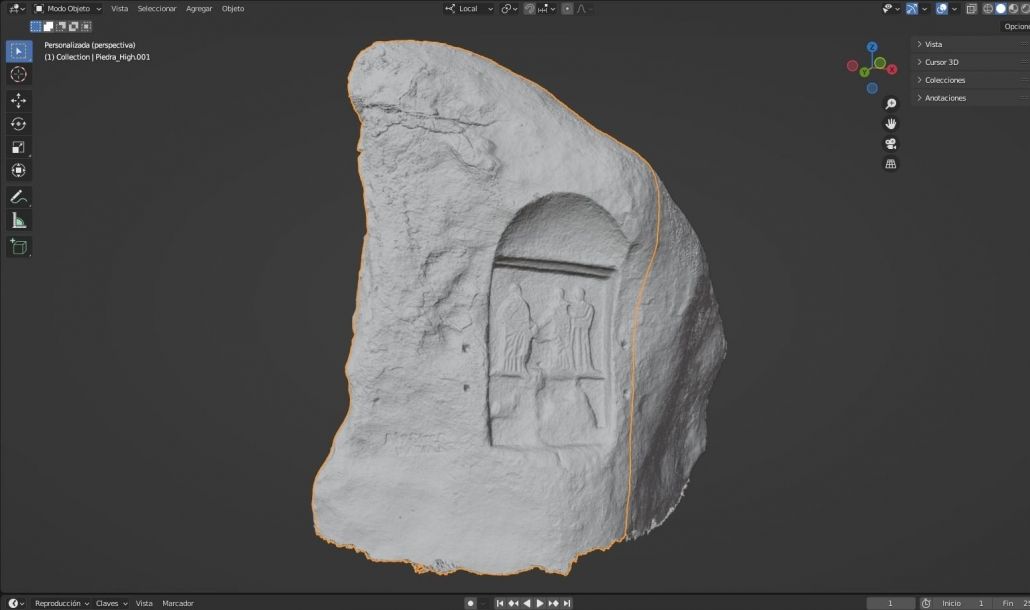Open pivot point dropdown
1030x610 pixels.
coord(509,9)
